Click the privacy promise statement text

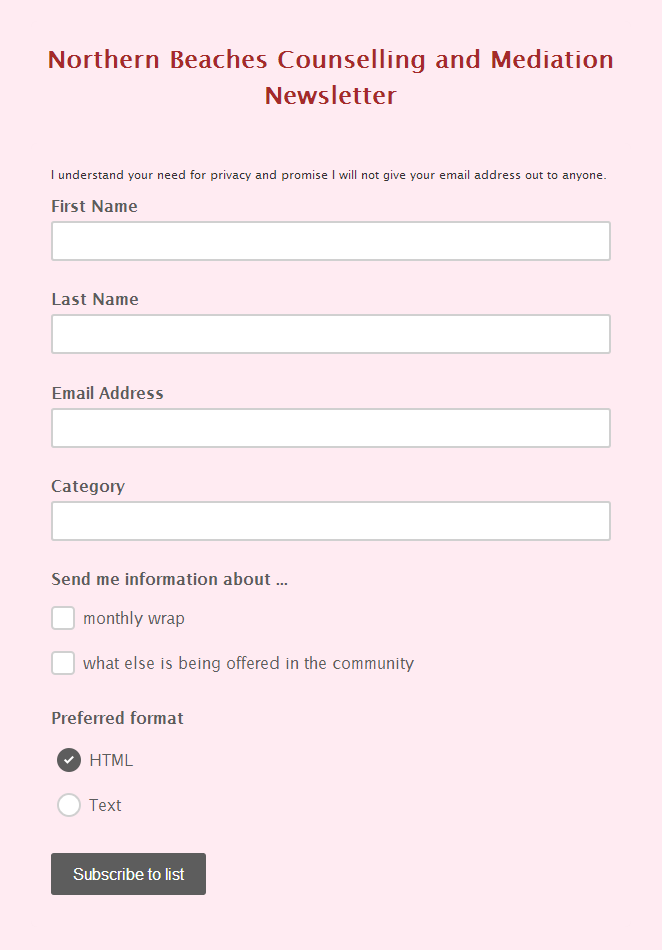pos(328,174)
